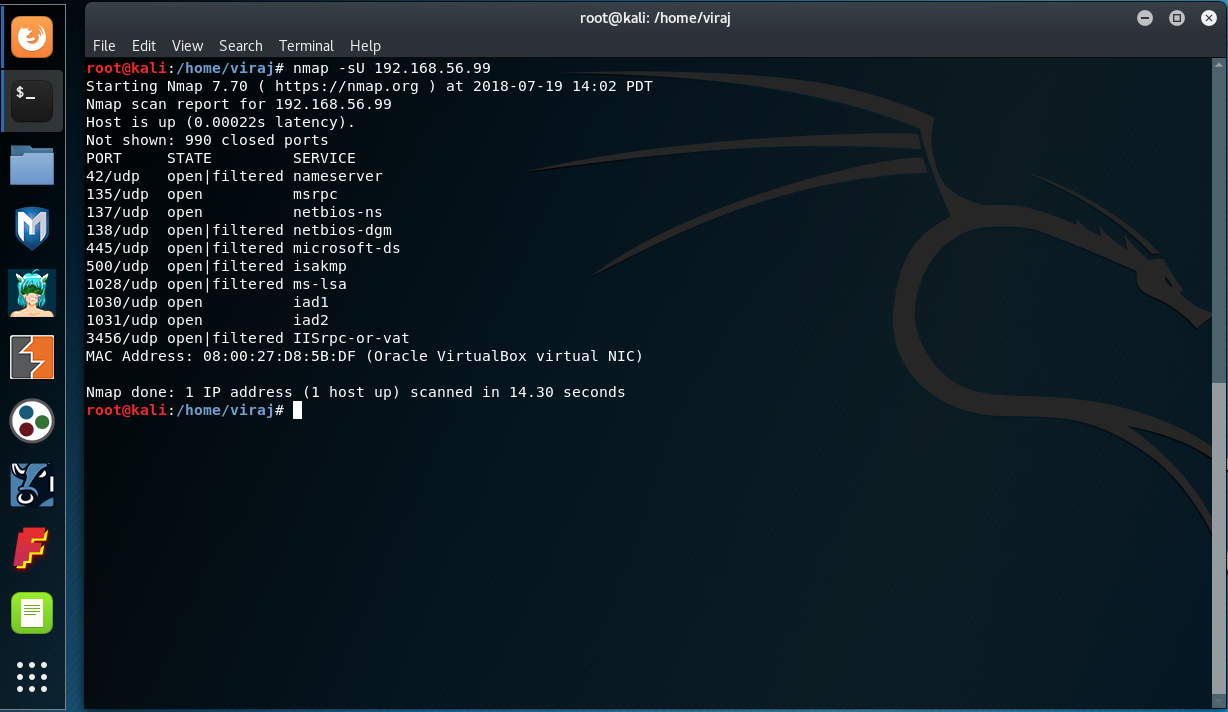Image resolution: width=1228 pixels, height=712 pixels.
Task: Click the 1031/udp iad2 row
Action: [207, 320]
